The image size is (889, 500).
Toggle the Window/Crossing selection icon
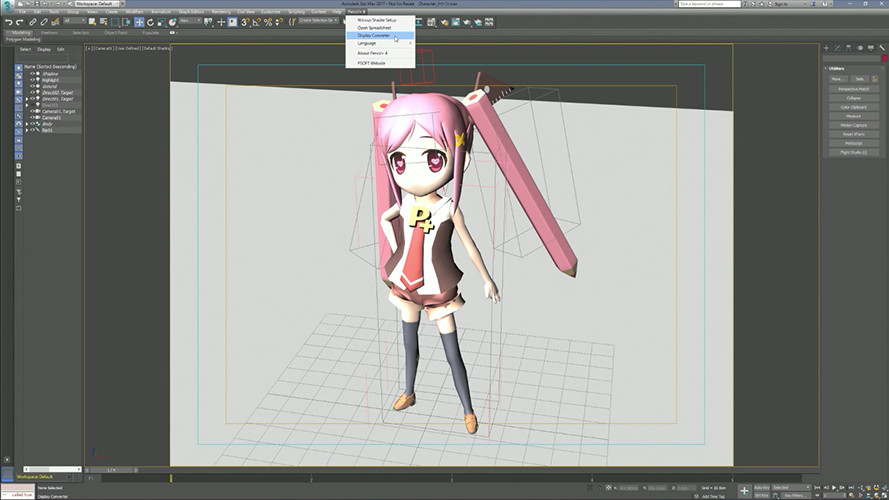(x=126, y=22)
